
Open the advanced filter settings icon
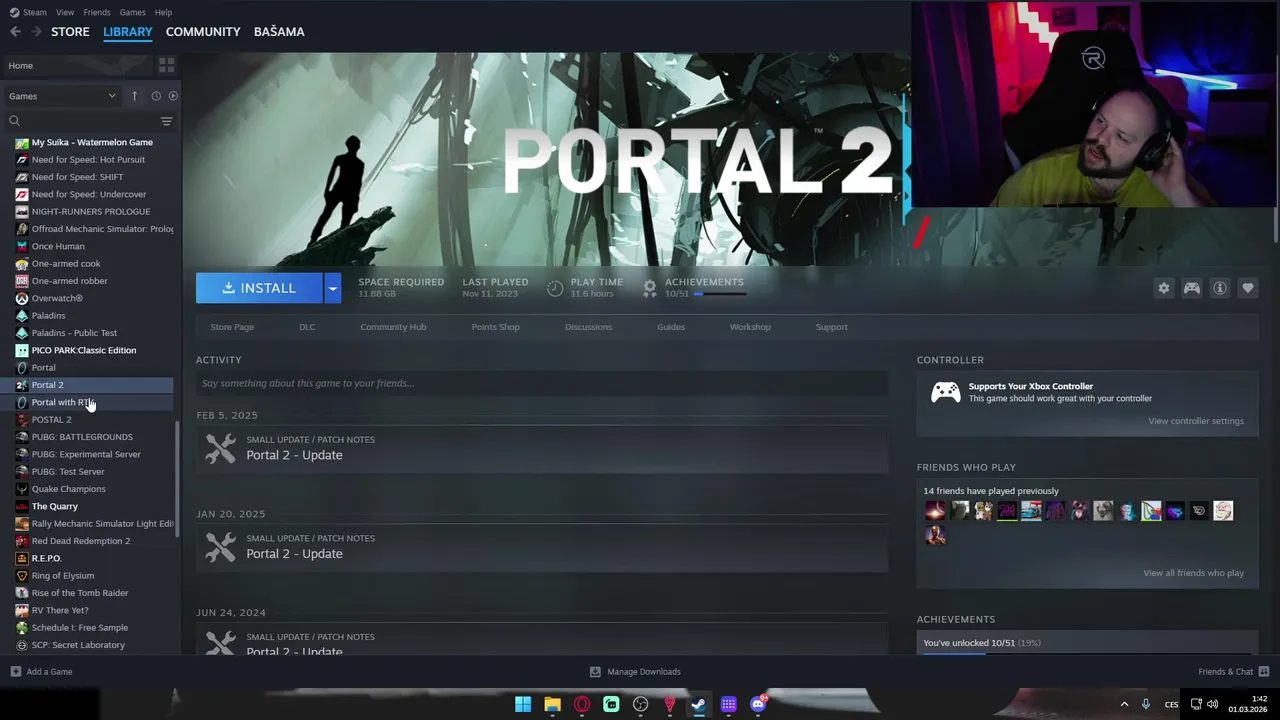(166, 121)
